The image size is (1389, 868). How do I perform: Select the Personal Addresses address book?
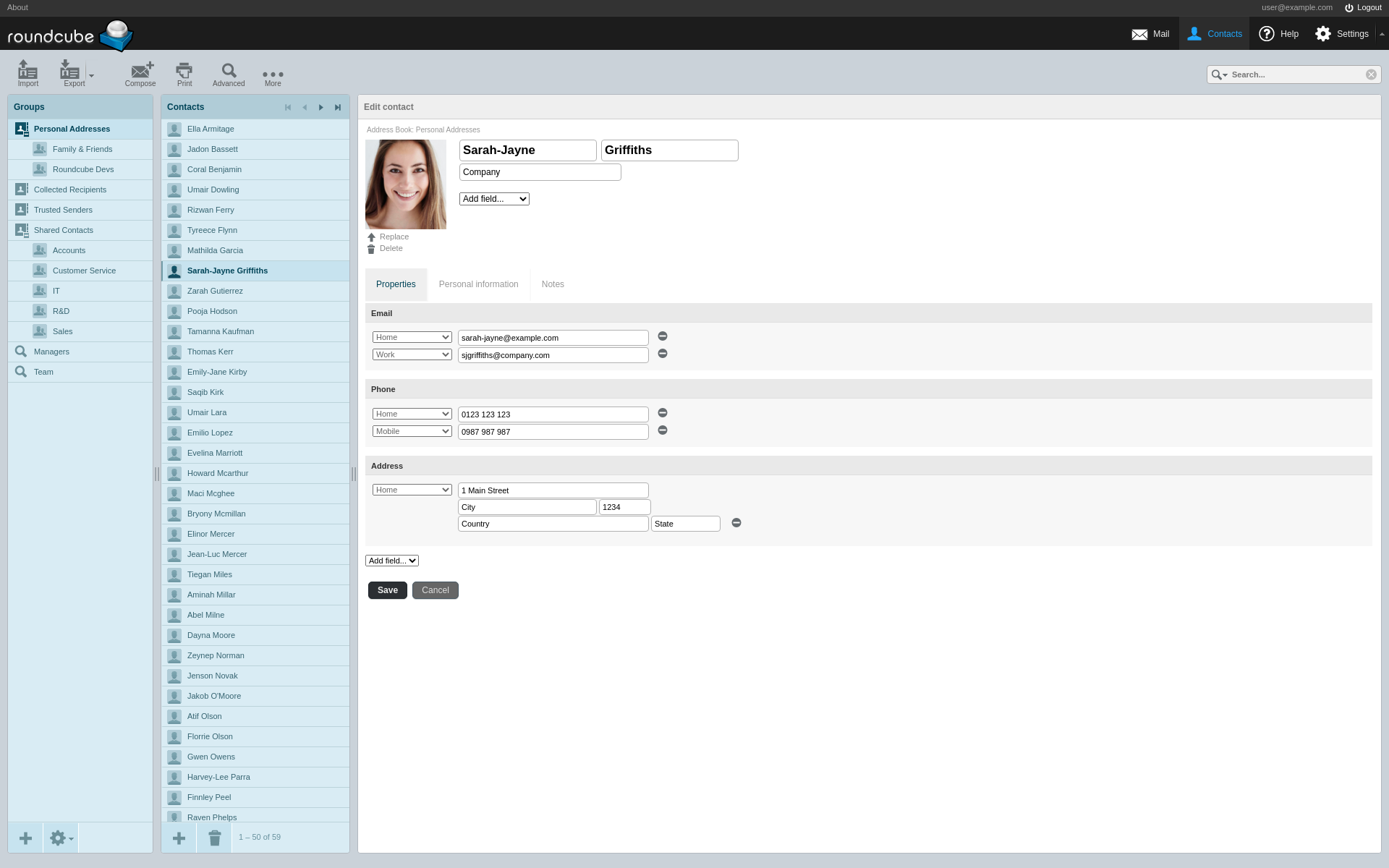(x=80, y=129)
